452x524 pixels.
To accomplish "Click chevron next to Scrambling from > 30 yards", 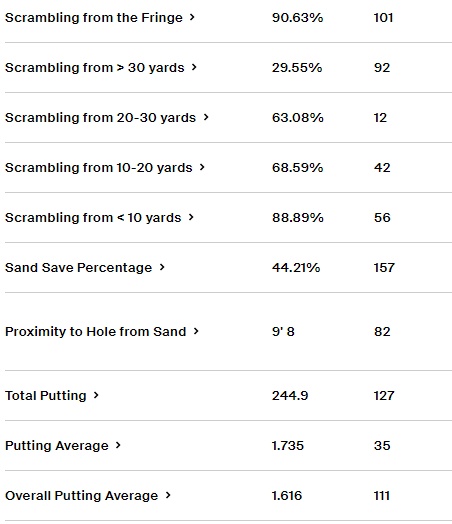I will click(x=194, y=67).
